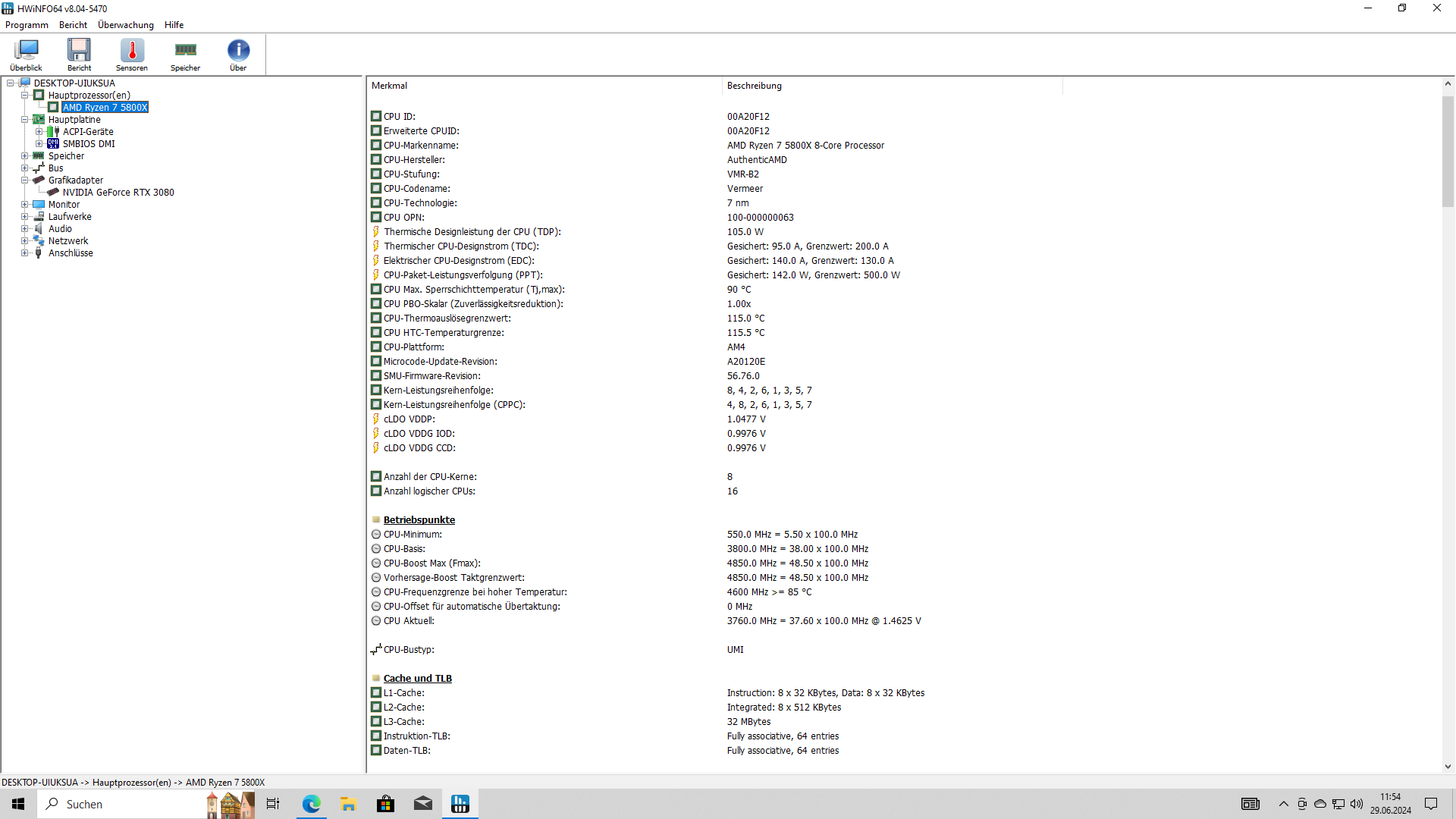1456x819 pixels.
Task: Select the Netzwerk tree item
Action: pyautogui.click(x=68, y=241)
